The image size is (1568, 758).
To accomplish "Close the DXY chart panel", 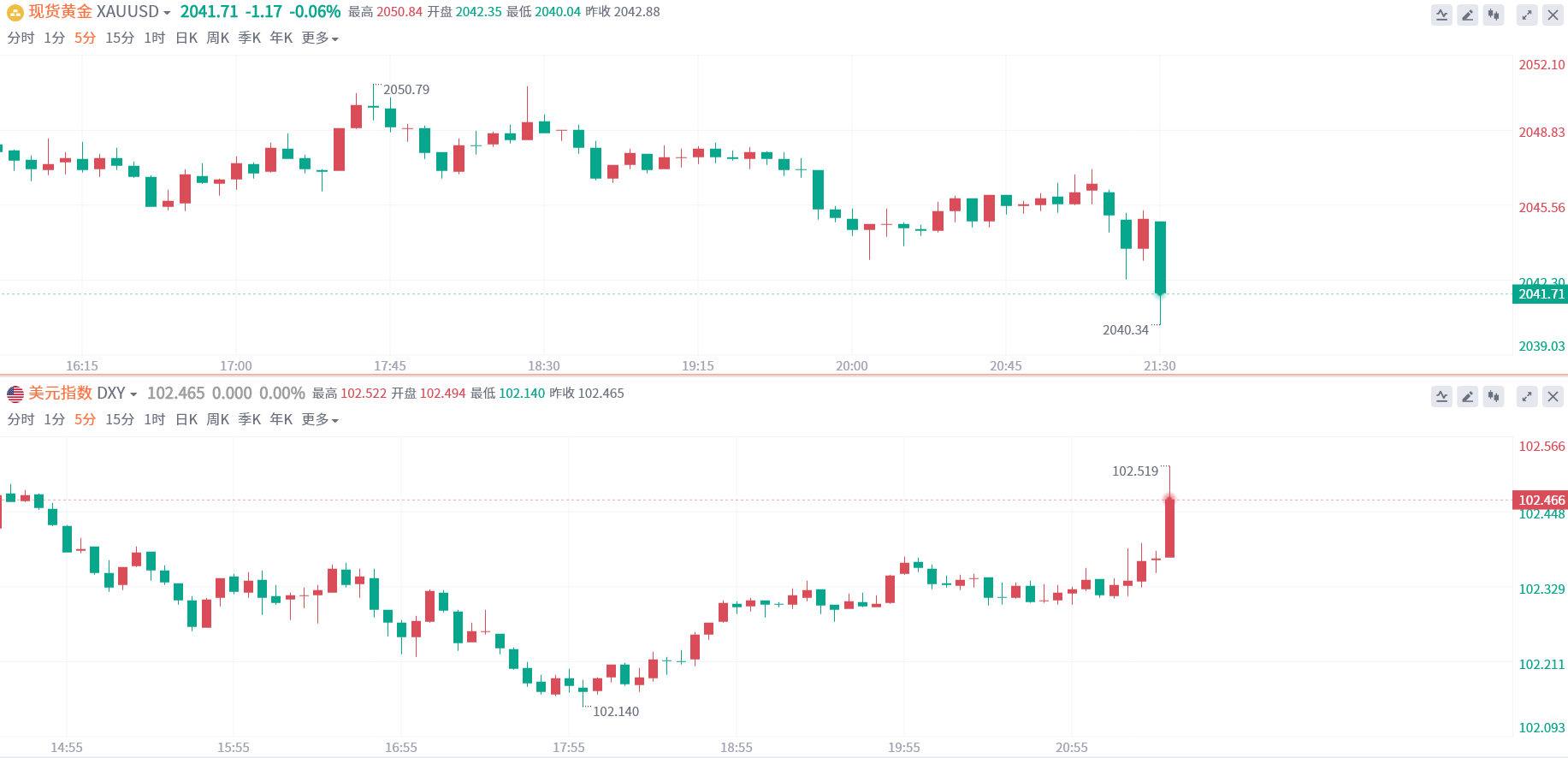I will tap(1553, 396).
